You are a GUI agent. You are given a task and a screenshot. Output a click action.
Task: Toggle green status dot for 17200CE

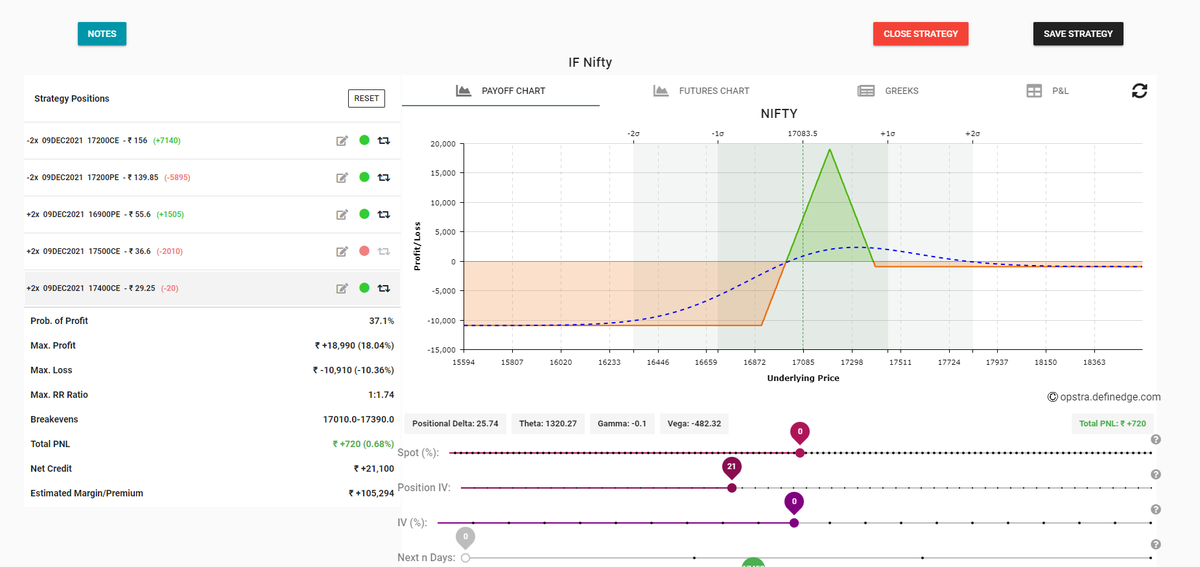[364, 140]
